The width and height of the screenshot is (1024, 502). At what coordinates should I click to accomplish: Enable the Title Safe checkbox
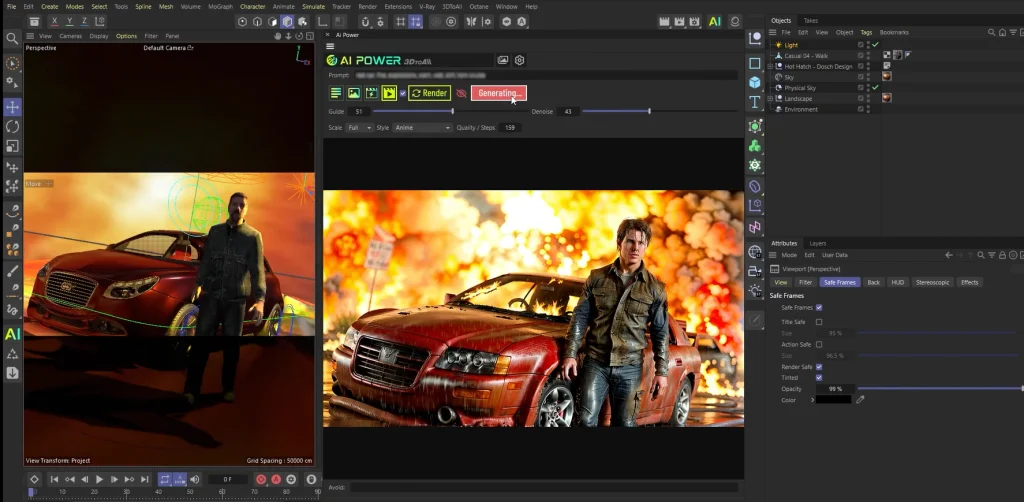(819, 322)
